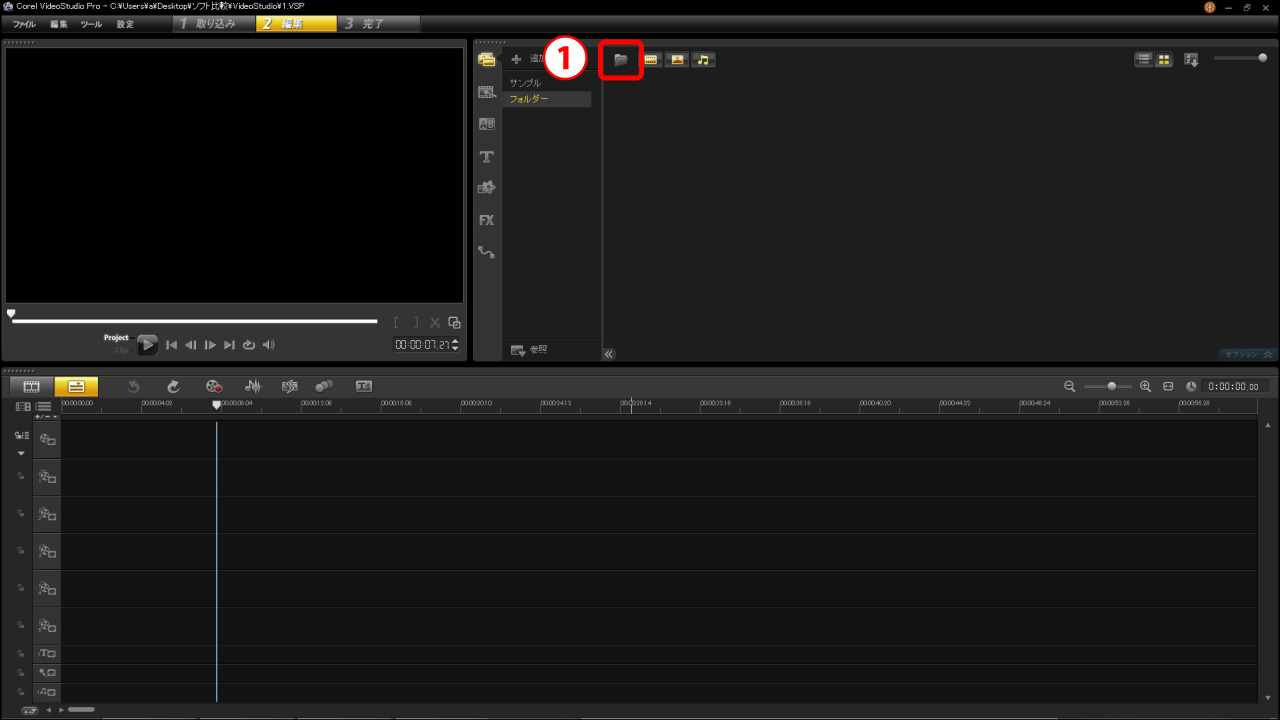Toggle show/hide videos in library

point(651,60)
